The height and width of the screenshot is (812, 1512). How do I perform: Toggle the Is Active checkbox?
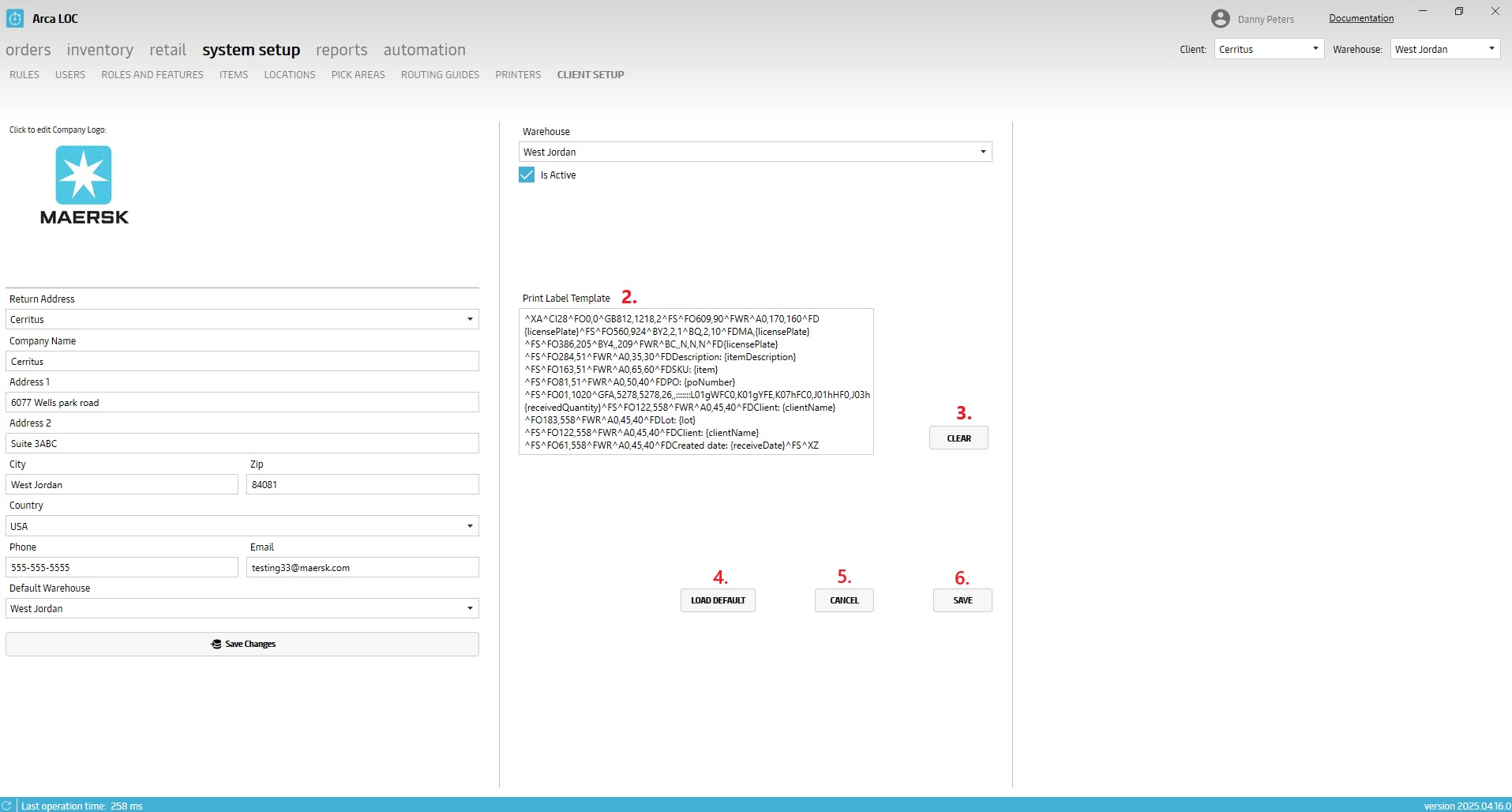(x=527, y=175)
